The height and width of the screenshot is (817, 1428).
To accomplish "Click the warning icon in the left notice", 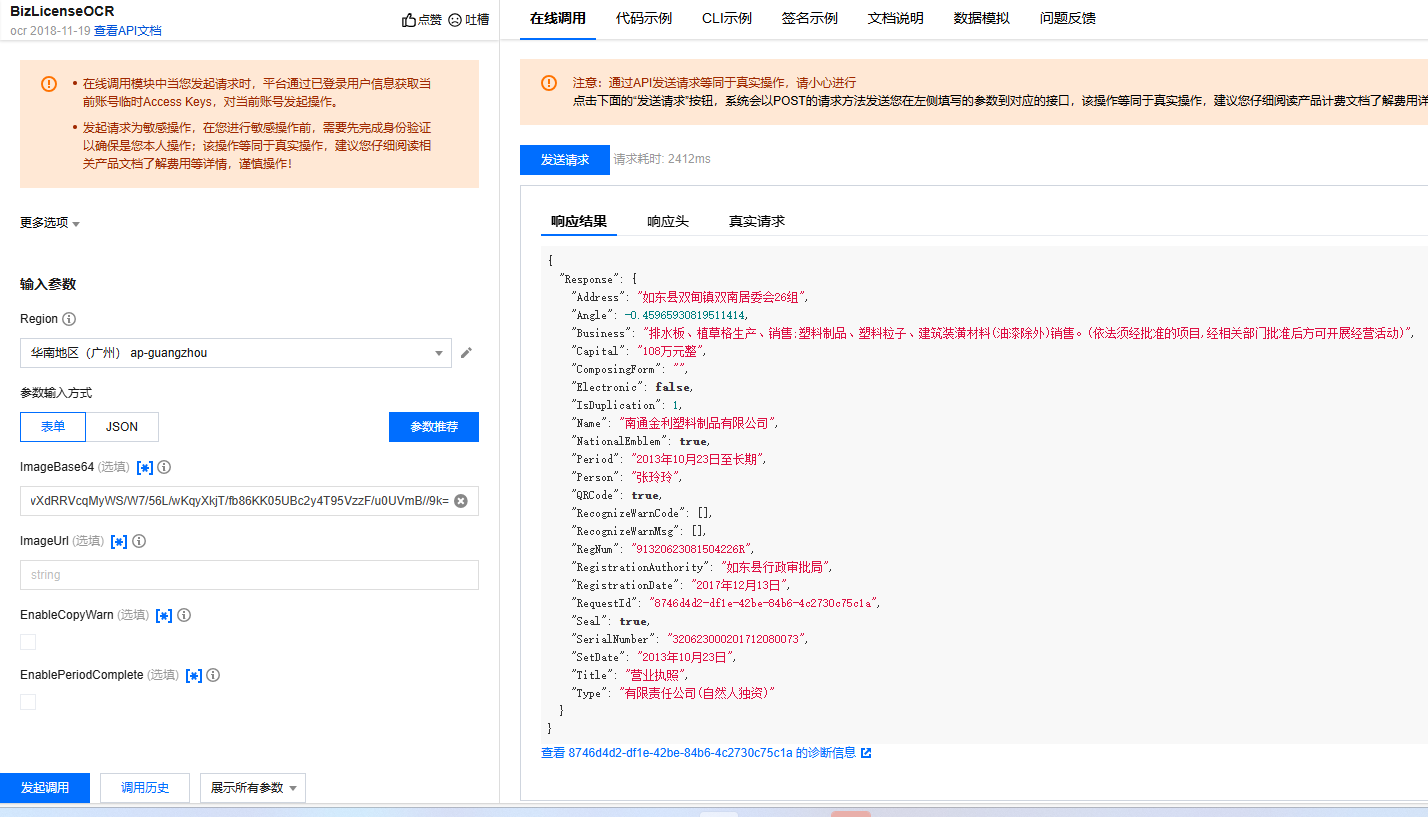I will click(x=49, y=84).
